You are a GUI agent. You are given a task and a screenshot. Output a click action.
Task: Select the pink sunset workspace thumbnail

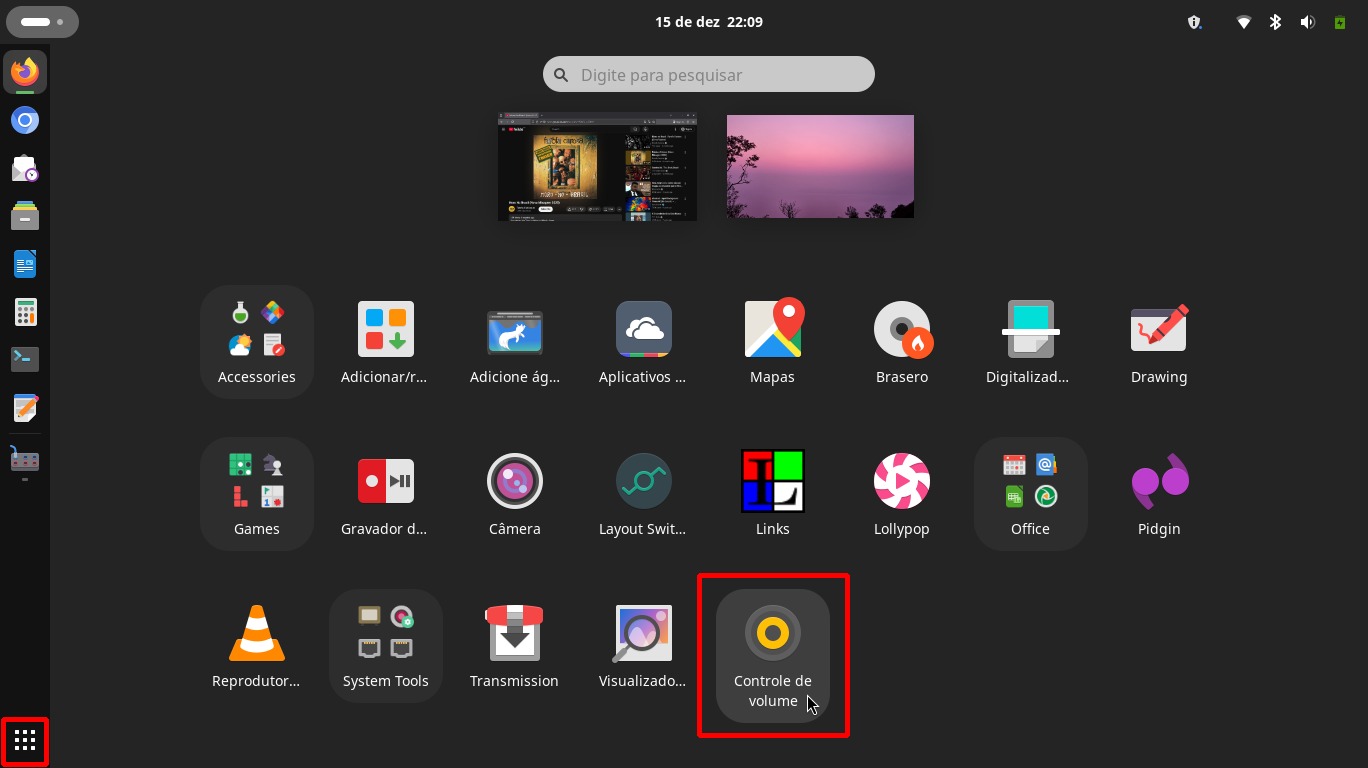pos(820,166)
